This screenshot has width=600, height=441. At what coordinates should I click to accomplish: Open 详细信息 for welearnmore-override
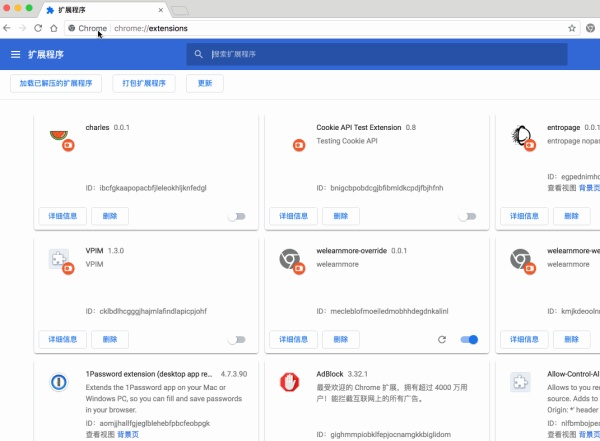coord(293,340)
